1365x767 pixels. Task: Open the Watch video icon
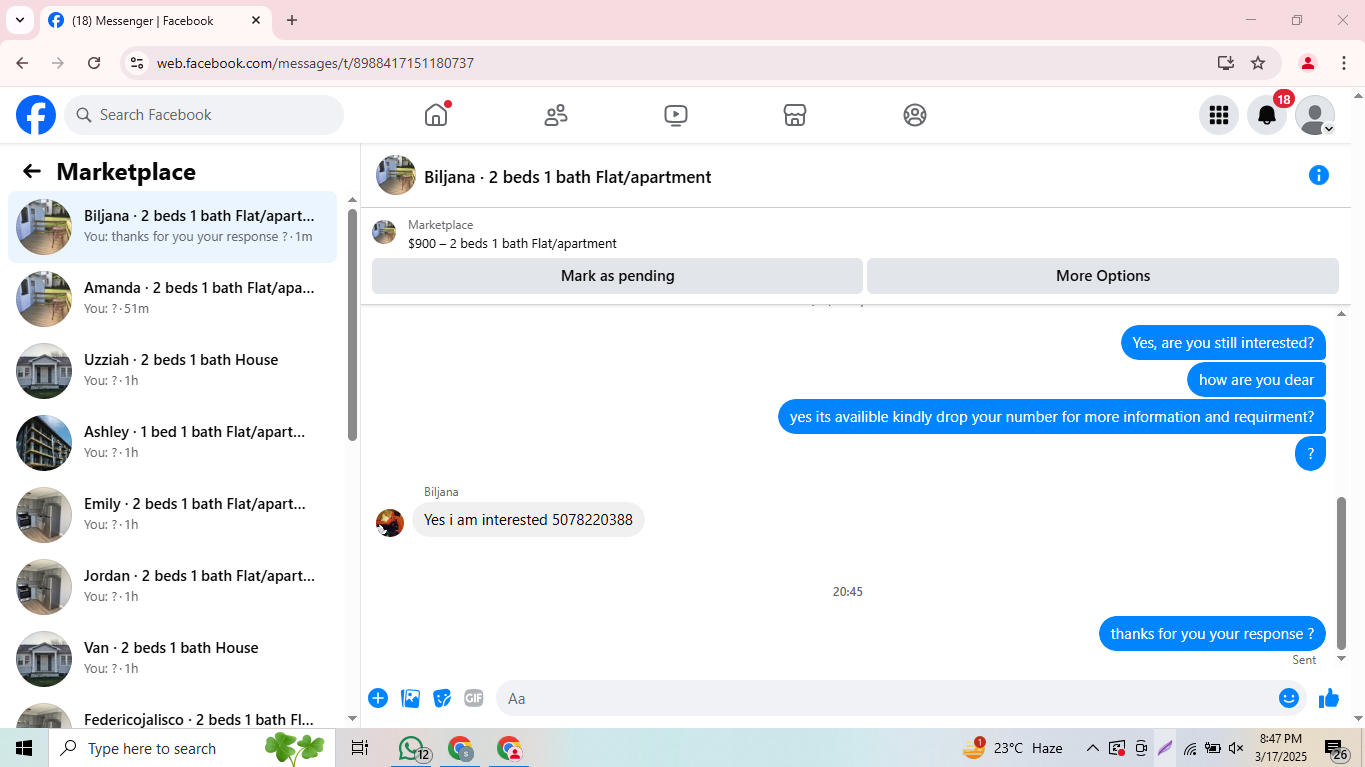(676, 115)
